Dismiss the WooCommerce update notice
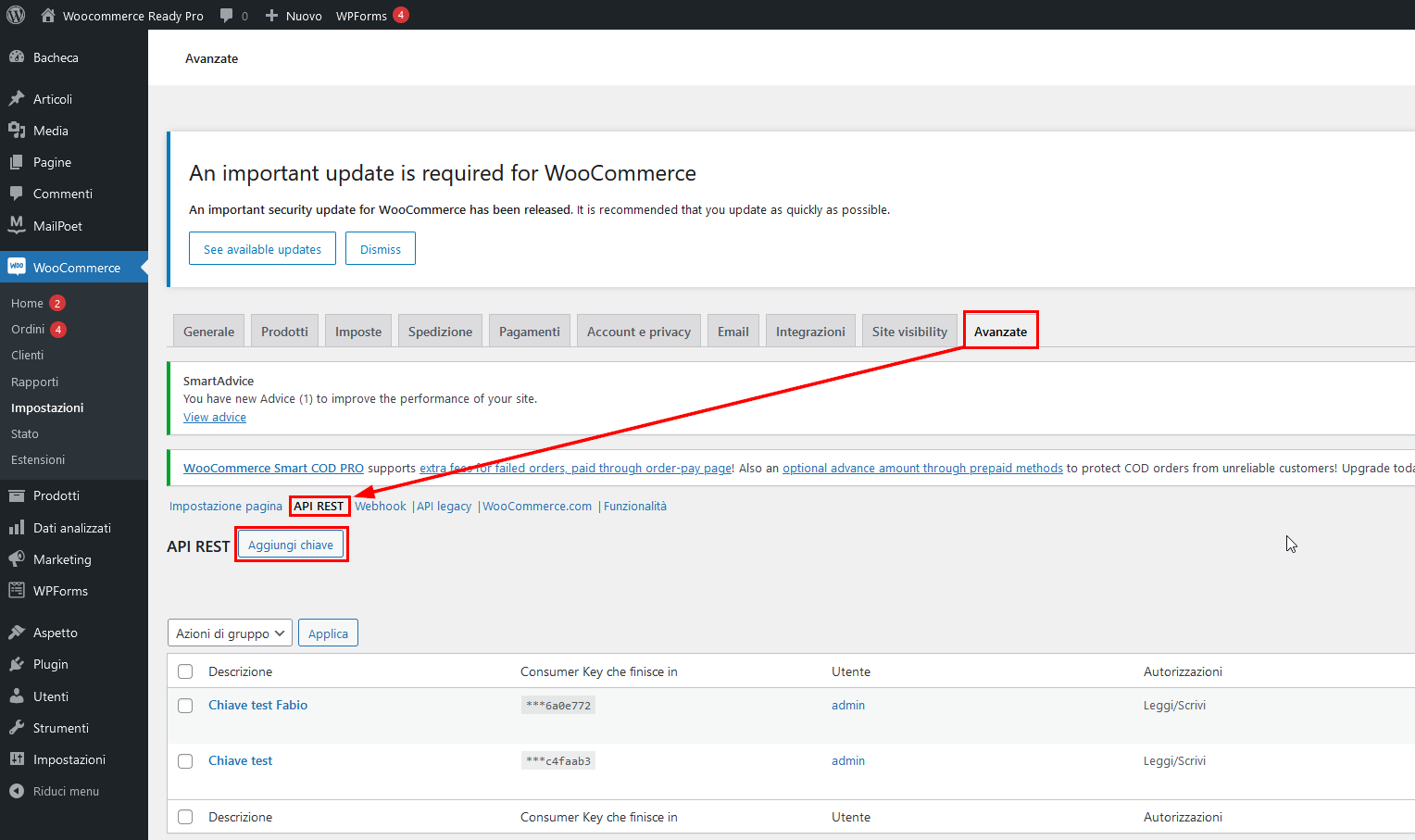 [381, 249]
